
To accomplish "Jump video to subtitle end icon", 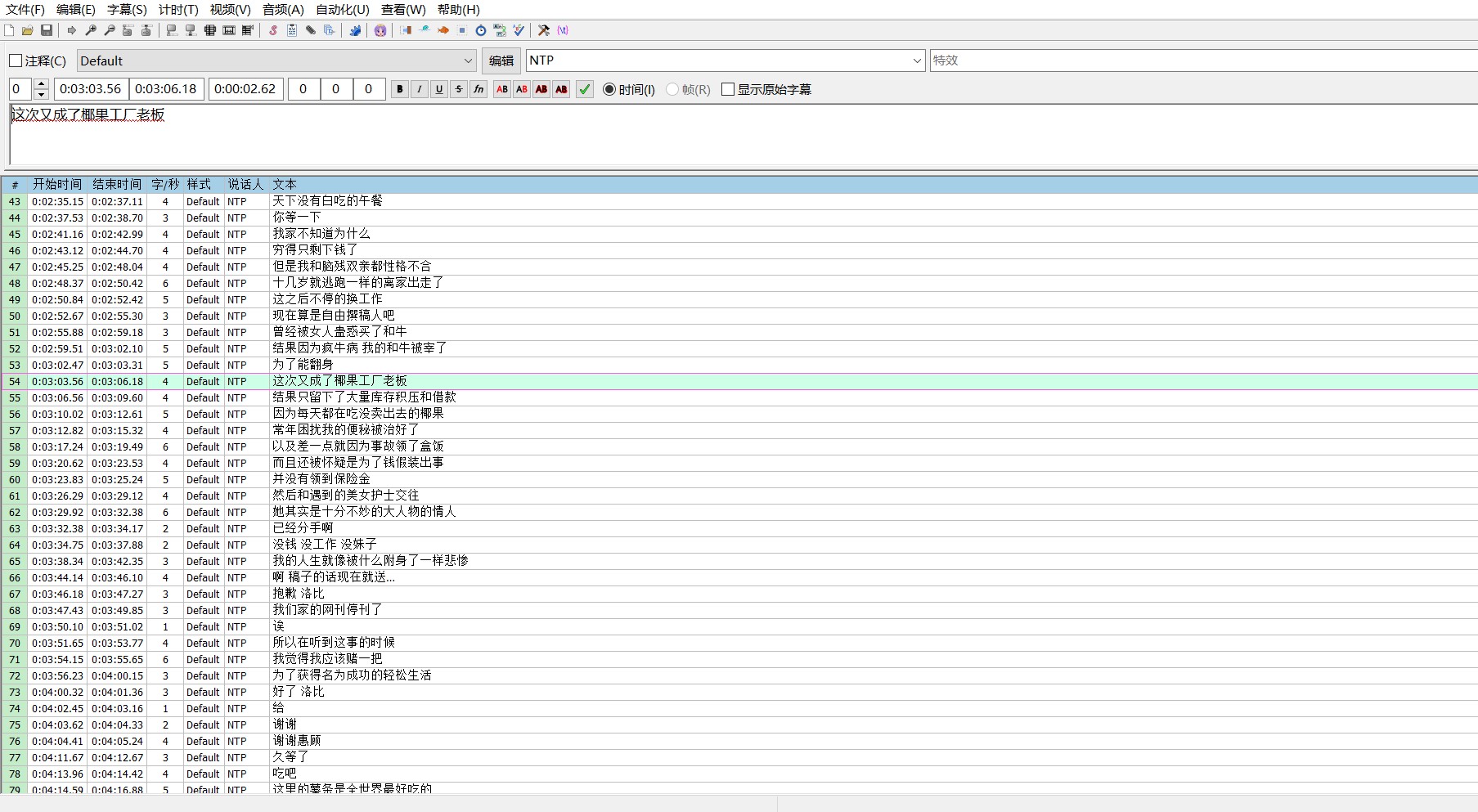I will coord(146,30).
